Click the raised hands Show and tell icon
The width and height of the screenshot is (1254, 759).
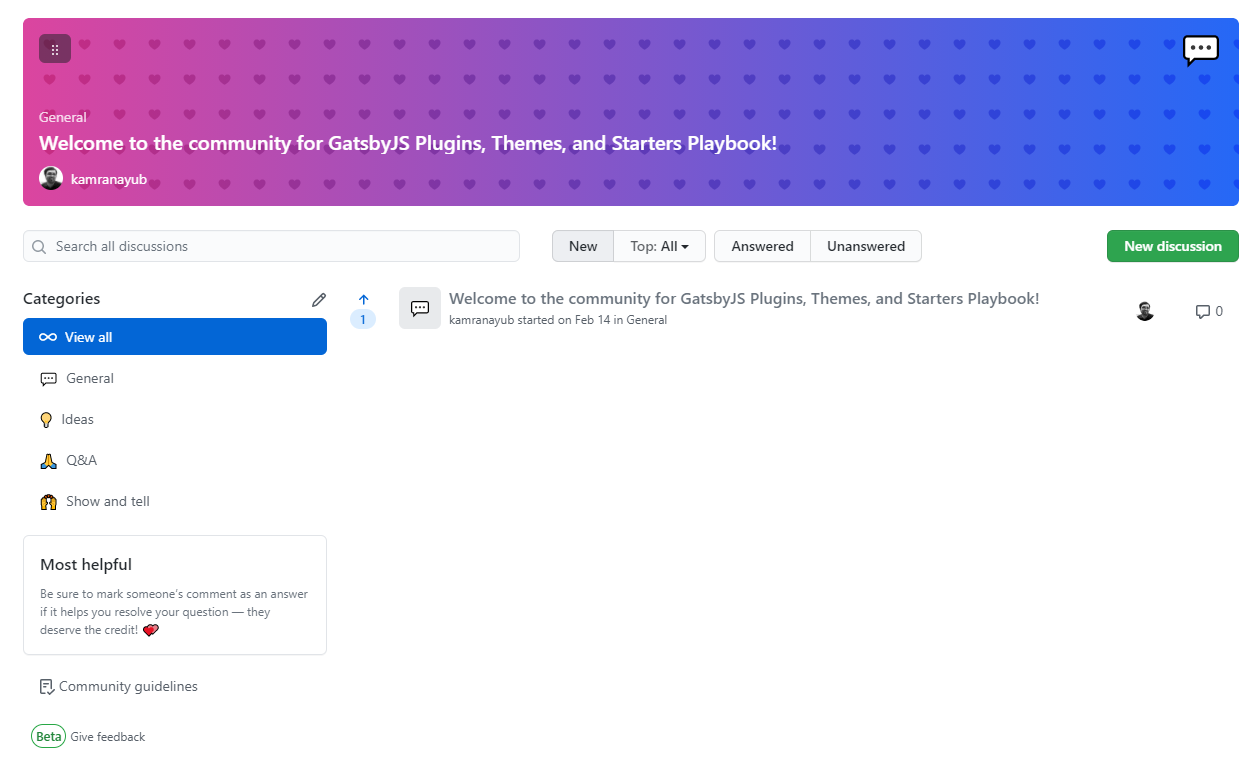[x=48, y=502]
